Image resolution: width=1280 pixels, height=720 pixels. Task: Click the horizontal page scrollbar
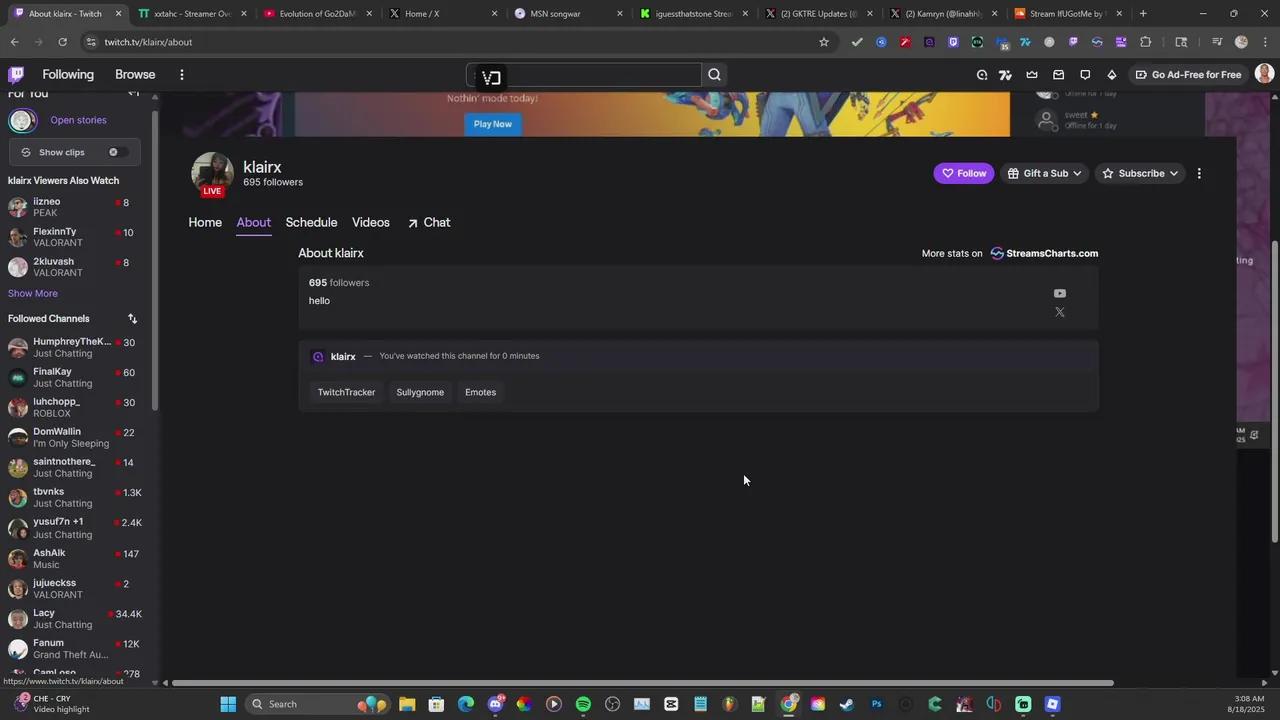tap(643, 683)
